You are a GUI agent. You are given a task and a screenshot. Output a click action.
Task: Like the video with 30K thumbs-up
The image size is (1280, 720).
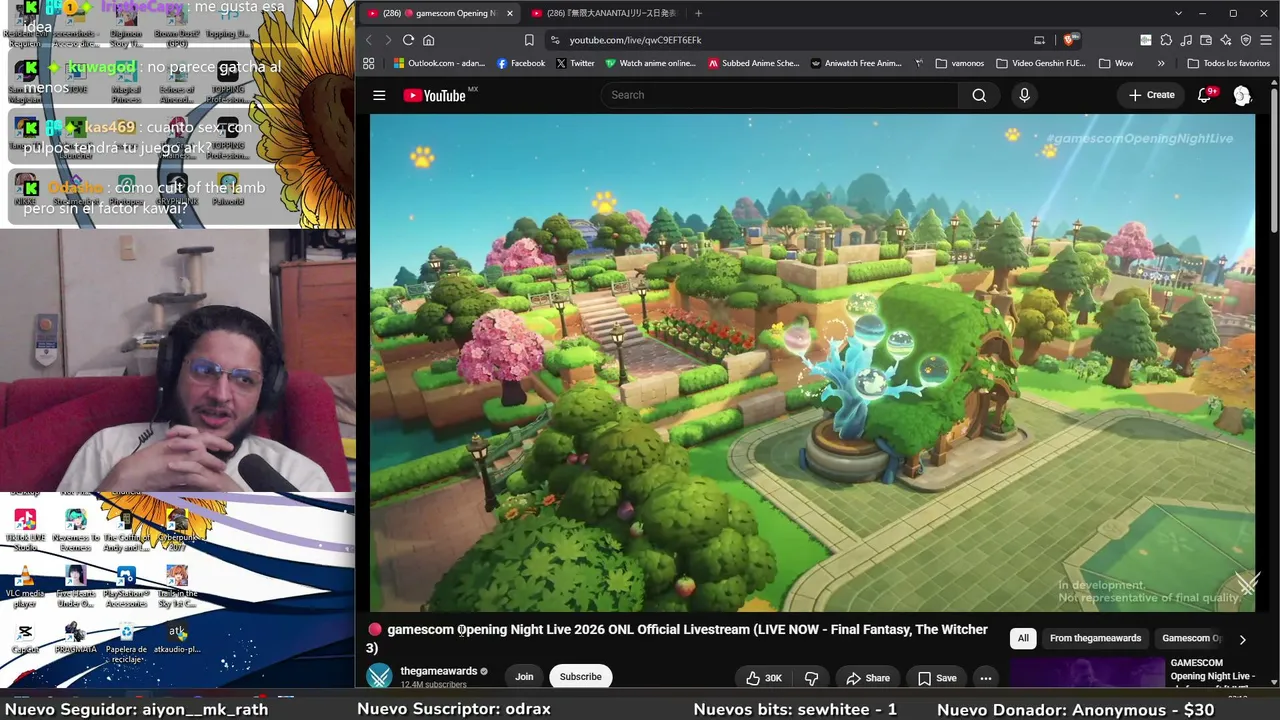click(x=763, y=678)
